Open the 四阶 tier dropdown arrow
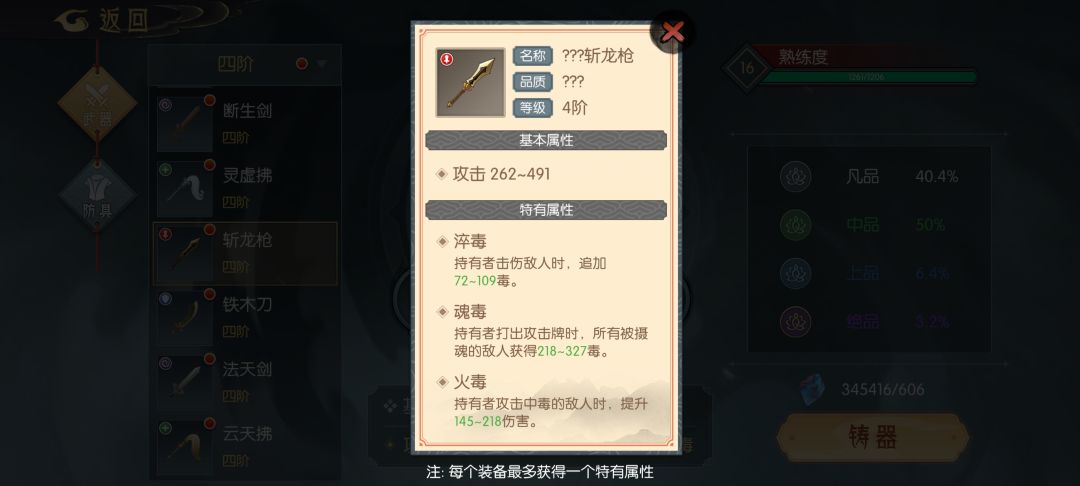 (322, 65)
